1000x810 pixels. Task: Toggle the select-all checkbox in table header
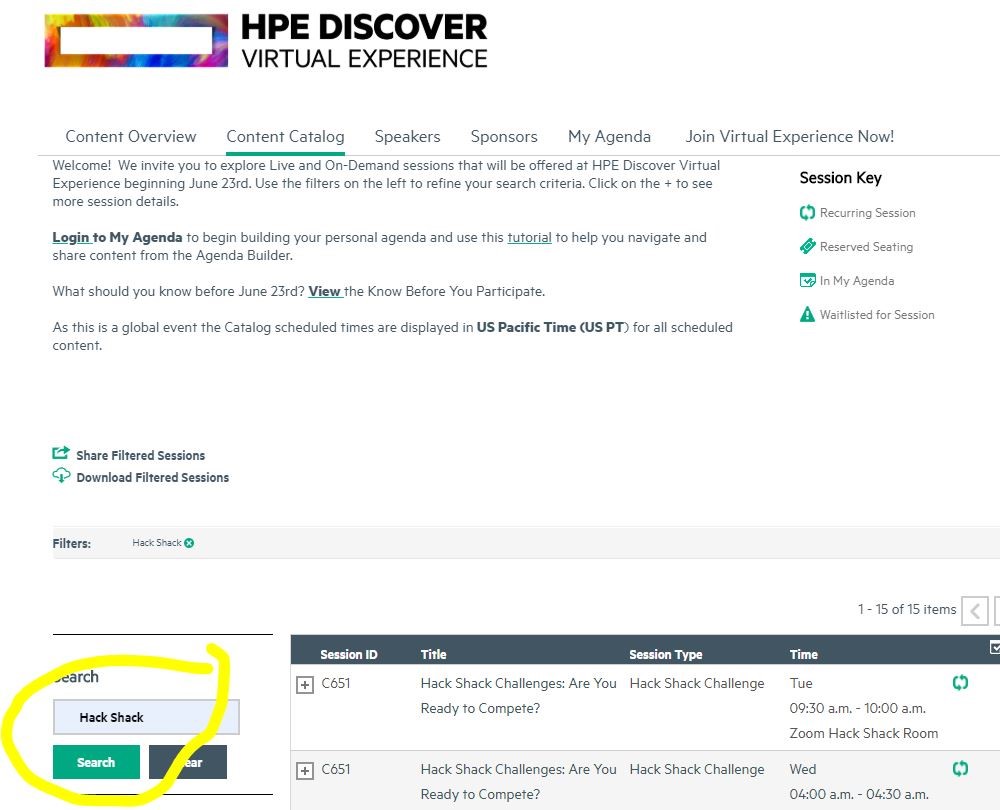(x=994, y=648)
